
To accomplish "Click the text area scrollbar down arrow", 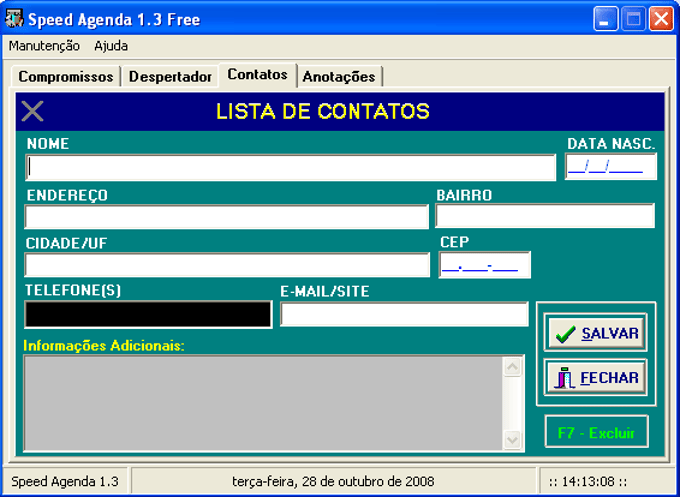I will click(513, 440).
